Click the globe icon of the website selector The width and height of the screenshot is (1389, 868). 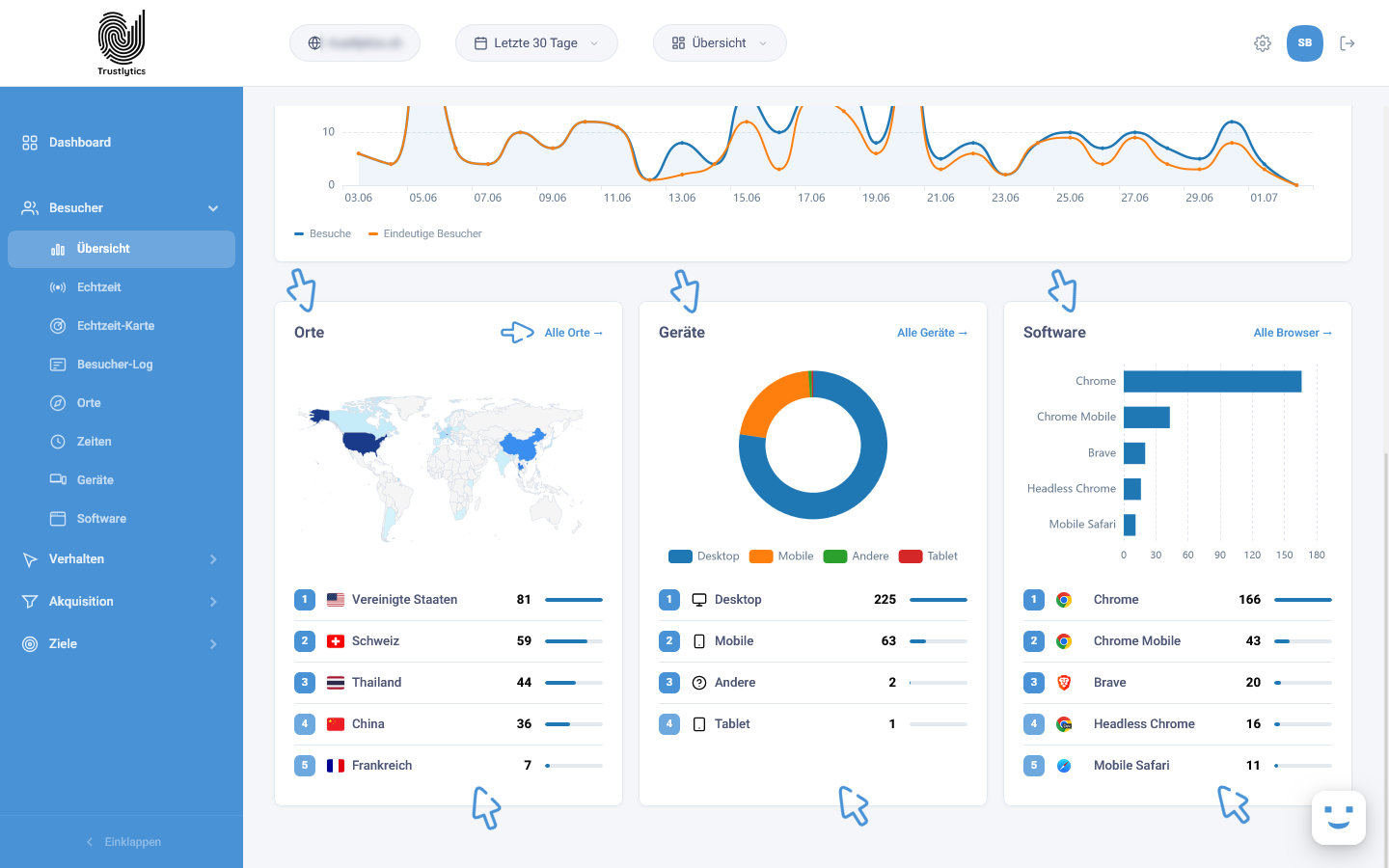314,43
